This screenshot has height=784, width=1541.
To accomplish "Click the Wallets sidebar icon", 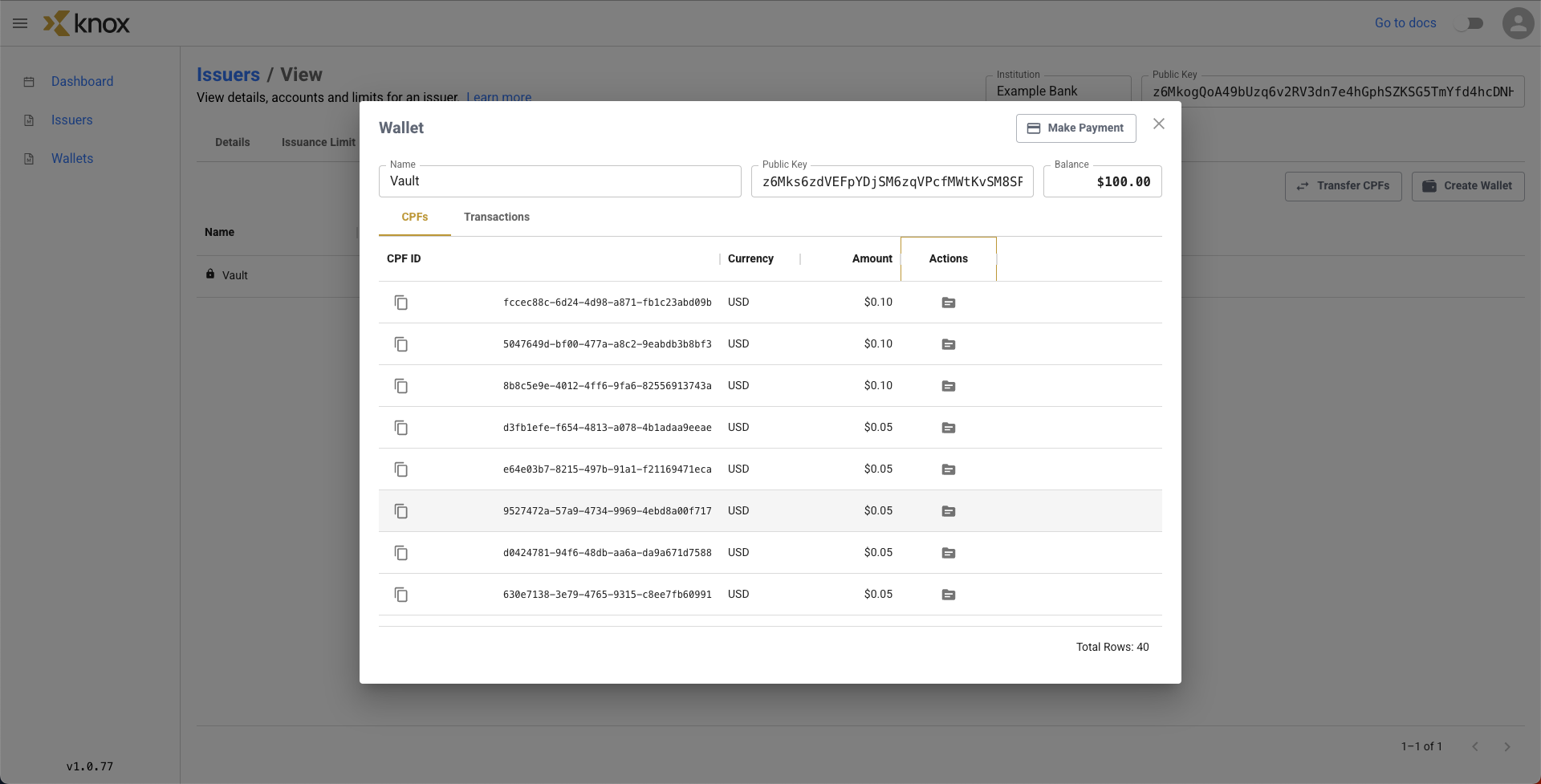I will click(29, 159).
